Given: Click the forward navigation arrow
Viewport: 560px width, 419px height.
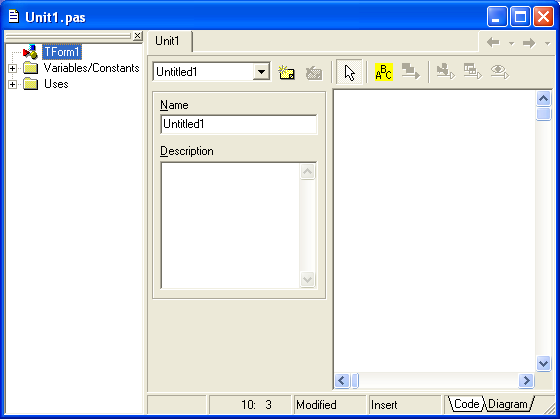Looking at the screenshot, I should coord(529,43).
